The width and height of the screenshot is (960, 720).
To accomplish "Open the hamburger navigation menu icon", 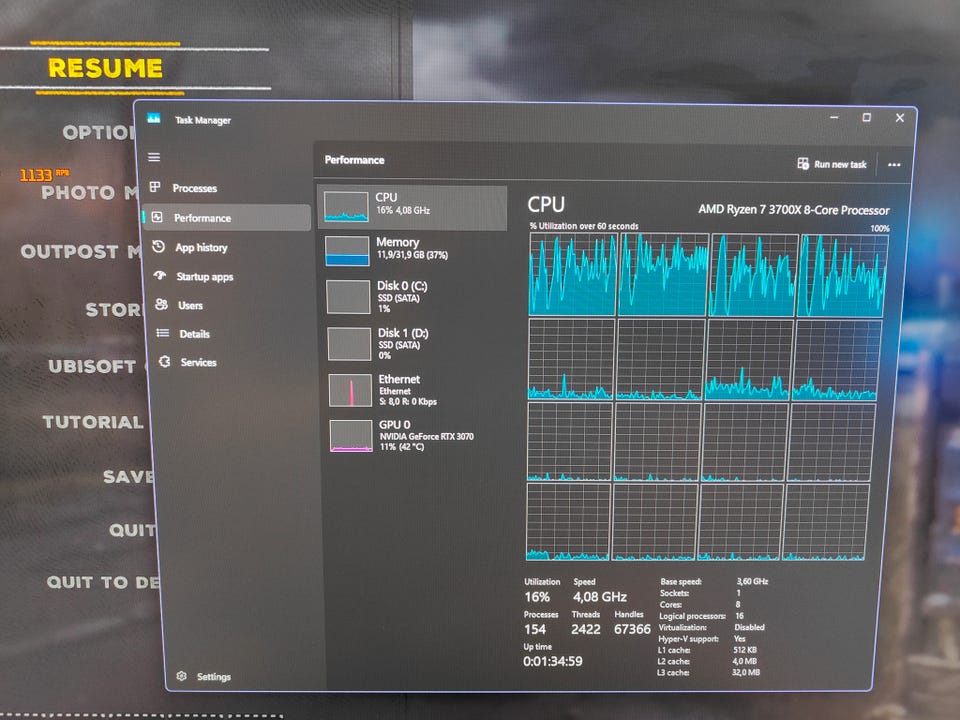I will [154, 157].
